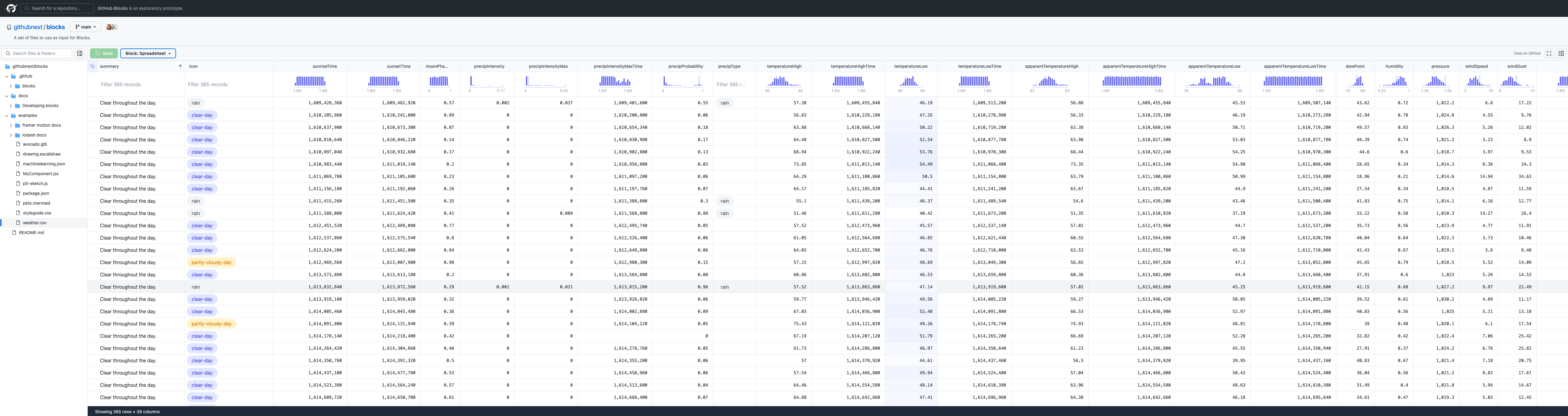
Task: Click the green Save button
Action: tap(103, 53)
